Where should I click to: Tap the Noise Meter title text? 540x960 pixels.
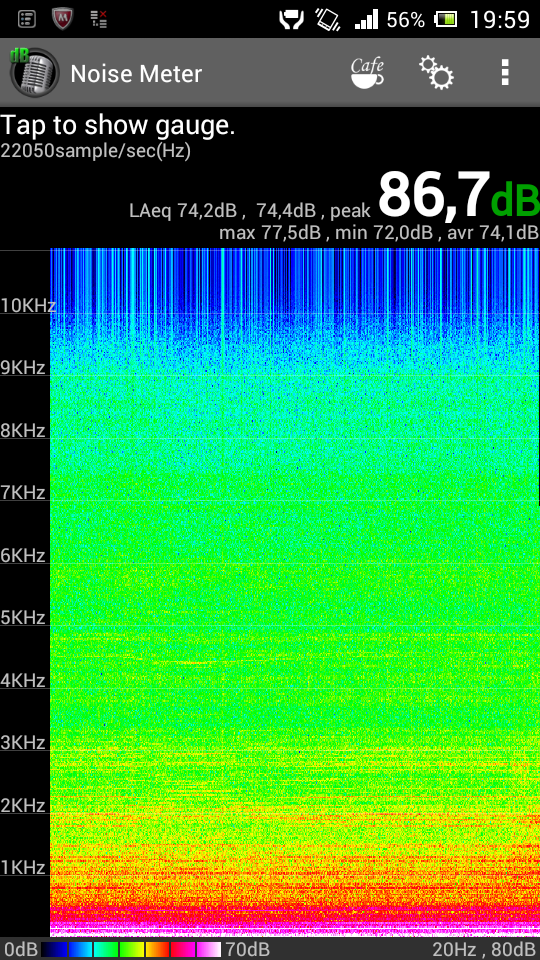[x=136, y=74]
